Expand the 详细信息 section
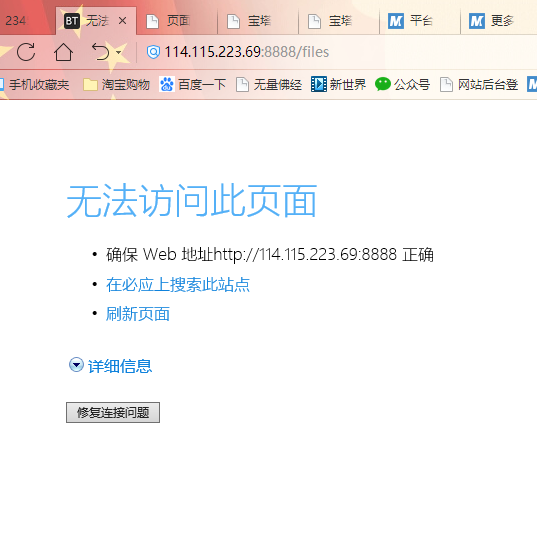Viewport: 537px width, 533px height. click(x=111, y=366)
